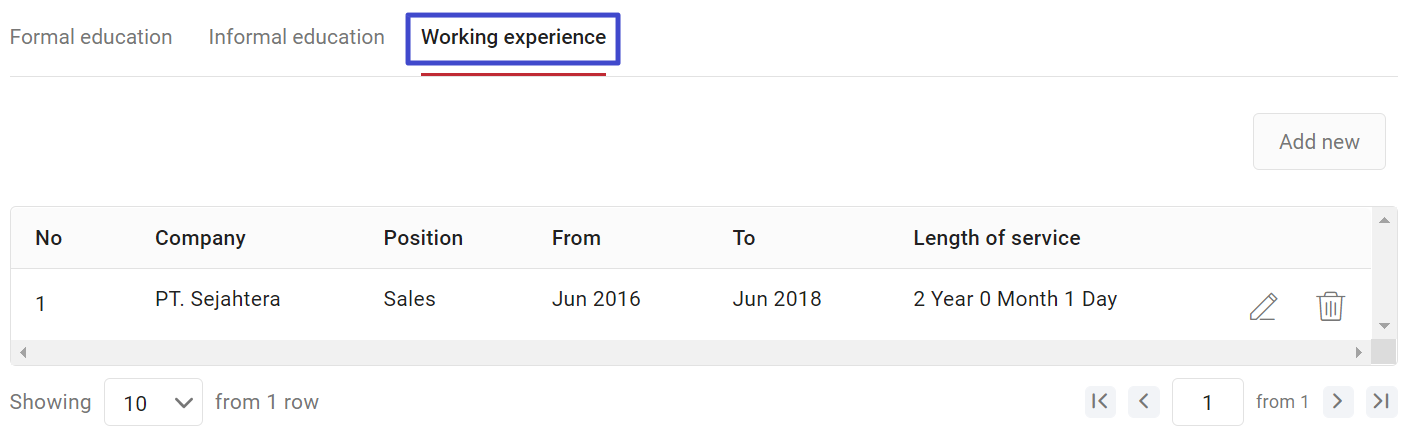This screenshot has width=1415, height=439.
Task: Go to previous page arrow
Action: point(1144,402)
